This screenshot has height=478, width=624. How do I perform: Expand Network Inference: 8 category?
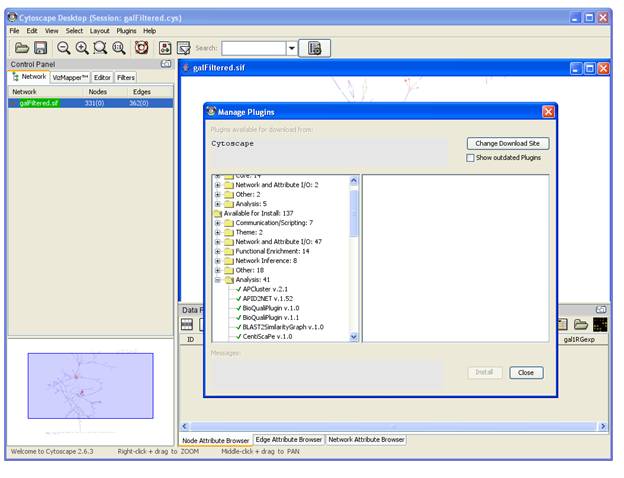click(x=217, y=261)
